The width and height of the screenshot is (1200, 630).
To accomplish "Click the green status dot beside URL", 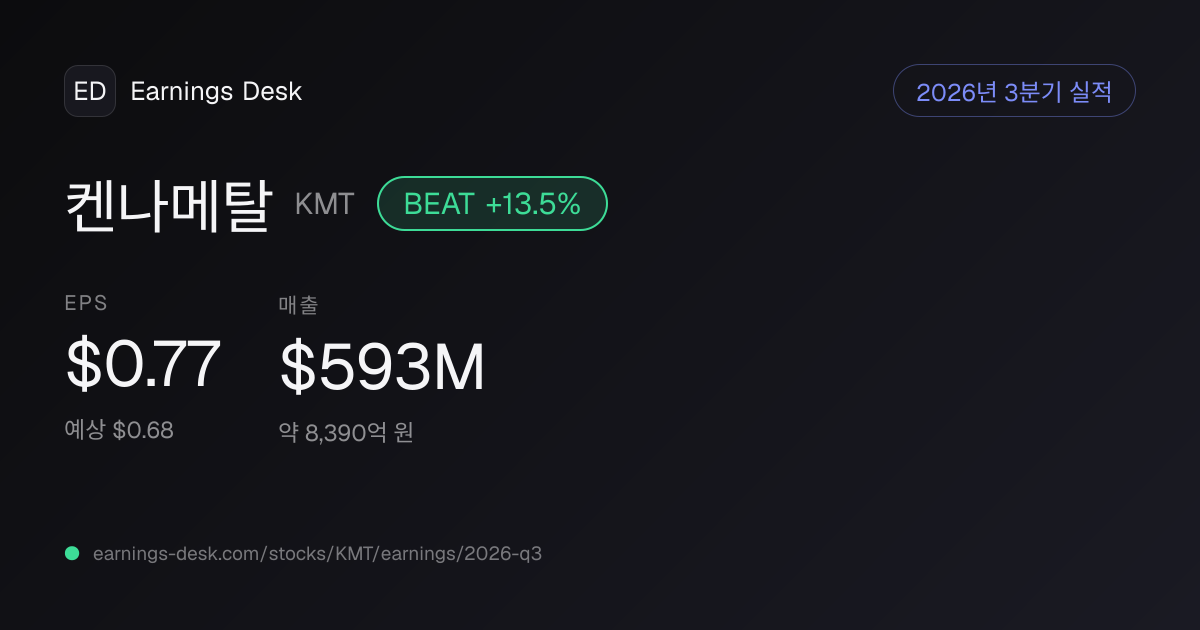I will [x=72, y=553].
